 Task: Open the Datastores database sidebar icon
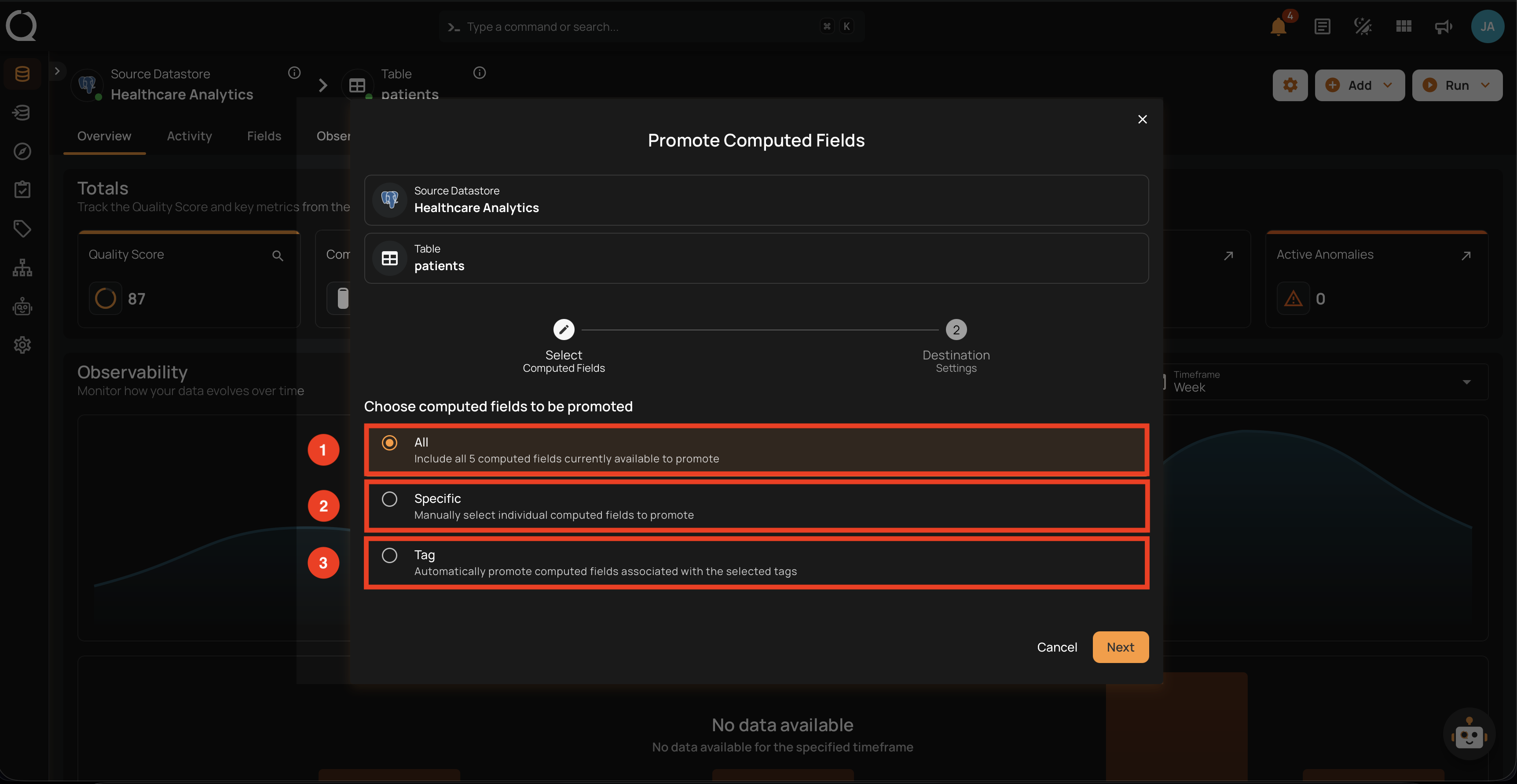point(22,74)
